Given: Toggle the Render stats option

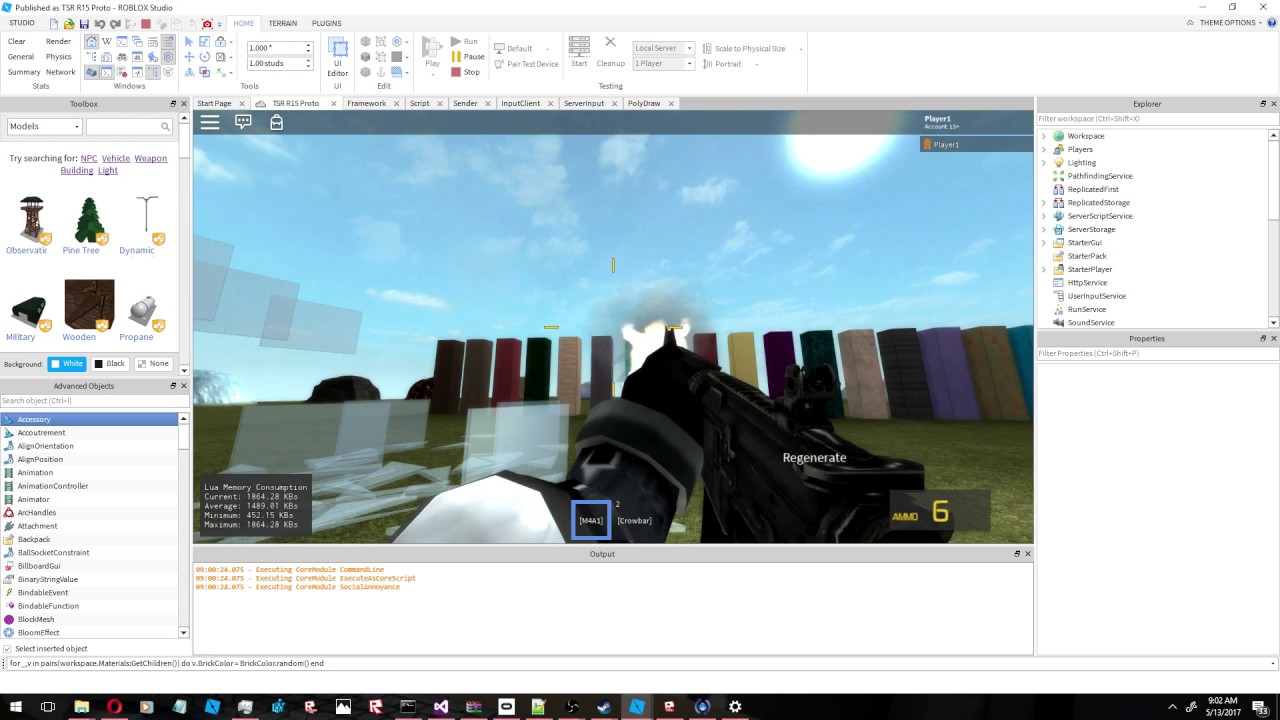Looking at the screenshot, I should coord(58,42).
